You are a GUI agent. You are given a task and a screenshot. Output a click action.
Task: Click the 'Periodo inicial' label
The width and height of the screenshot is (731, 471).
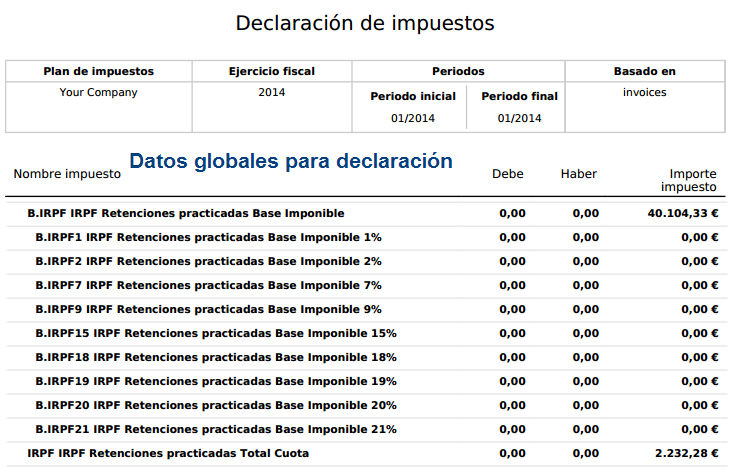click(413, 97)
